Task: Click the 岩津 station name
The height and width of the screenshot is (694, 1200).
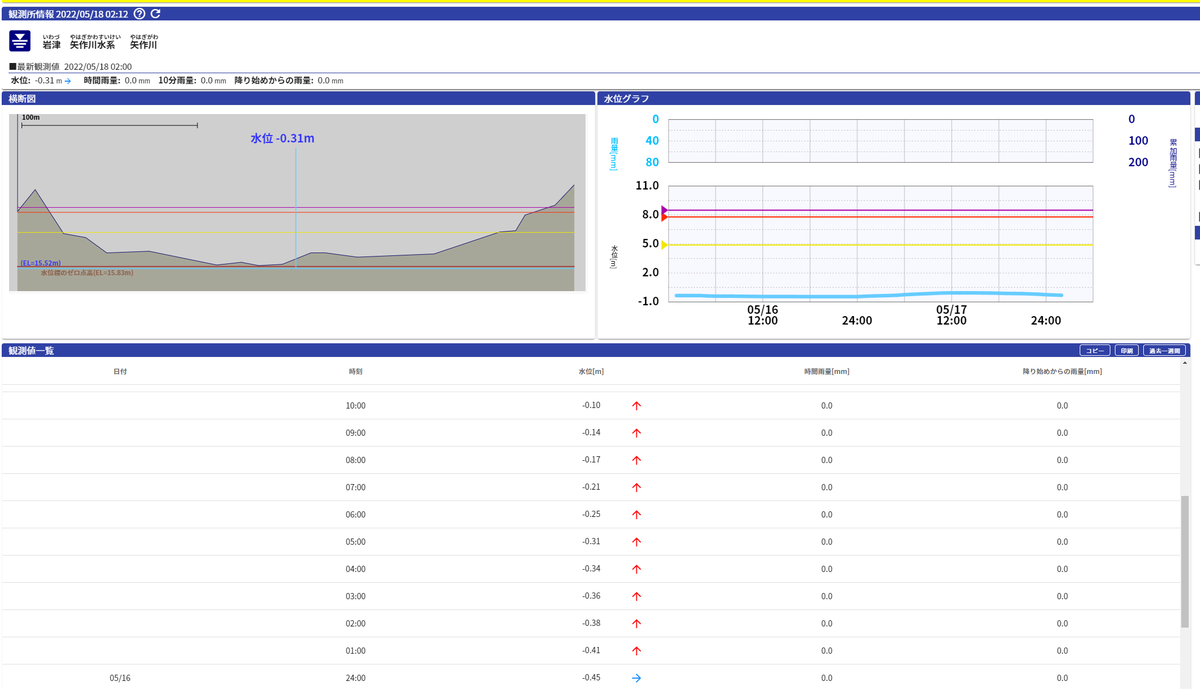Action: point(51,45)
